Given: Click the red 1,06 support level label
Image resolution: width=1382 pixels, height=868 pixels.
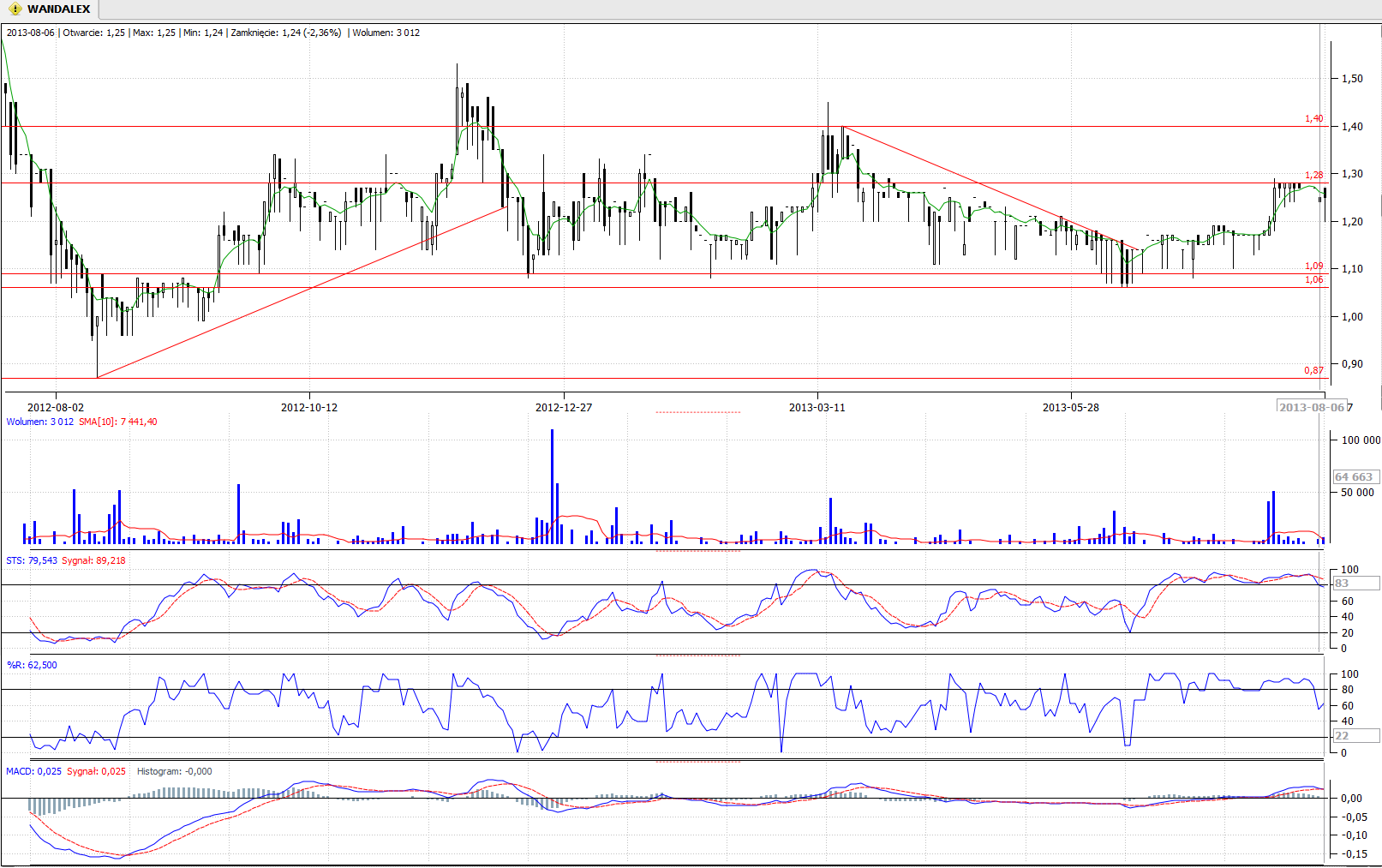Looking at the screenshot, I should [1313, 279].
